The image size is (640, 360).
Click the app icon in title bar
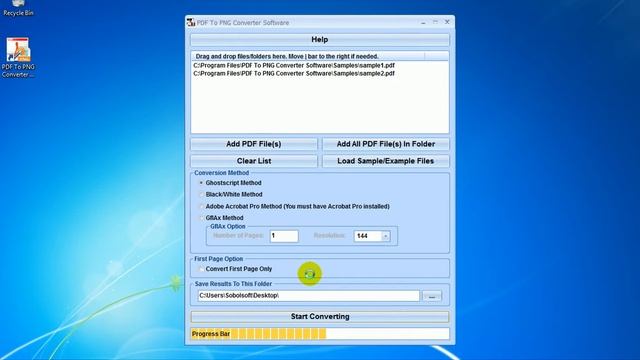point(191,22)
